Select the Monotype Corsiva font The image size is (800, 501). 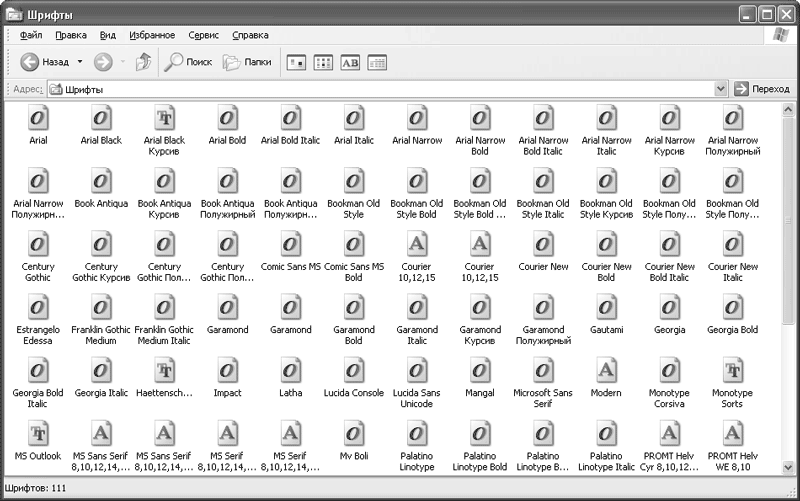click(669, 384)
